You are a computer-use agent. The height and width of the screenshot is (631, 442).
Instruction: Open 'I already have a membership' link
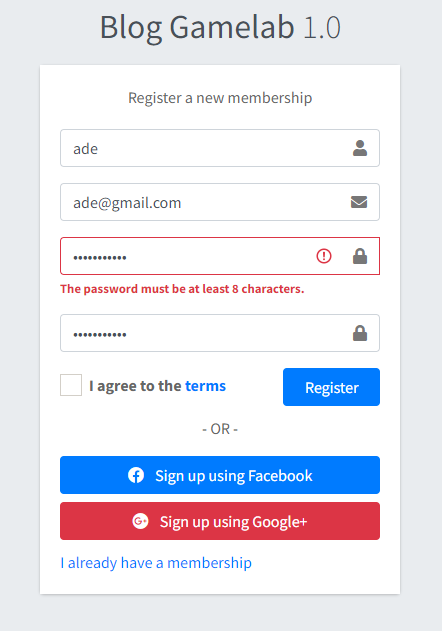point(156,563)
